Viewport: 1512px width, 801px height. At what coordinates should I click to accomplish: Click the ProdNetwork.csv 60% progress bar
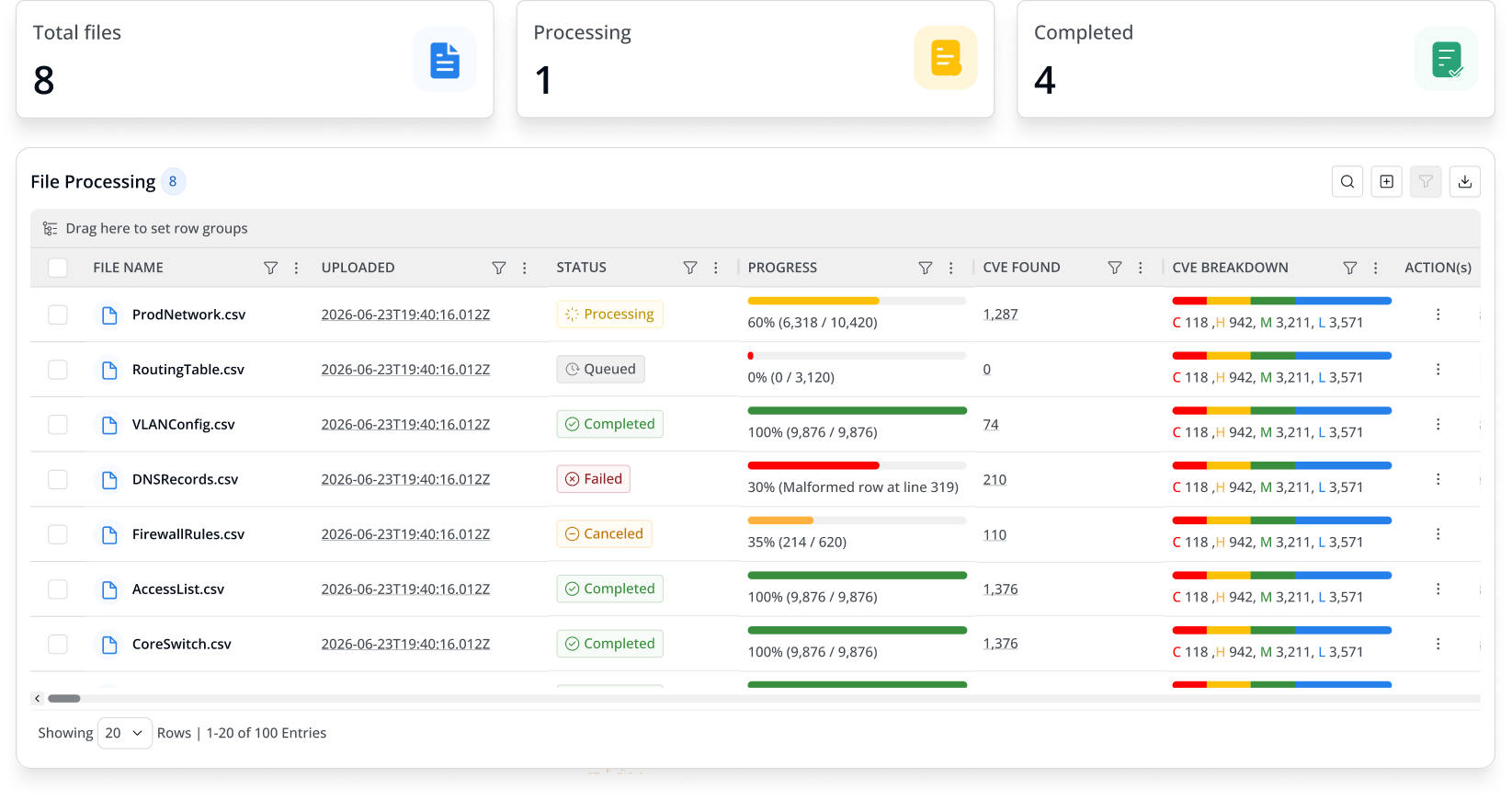857,301
